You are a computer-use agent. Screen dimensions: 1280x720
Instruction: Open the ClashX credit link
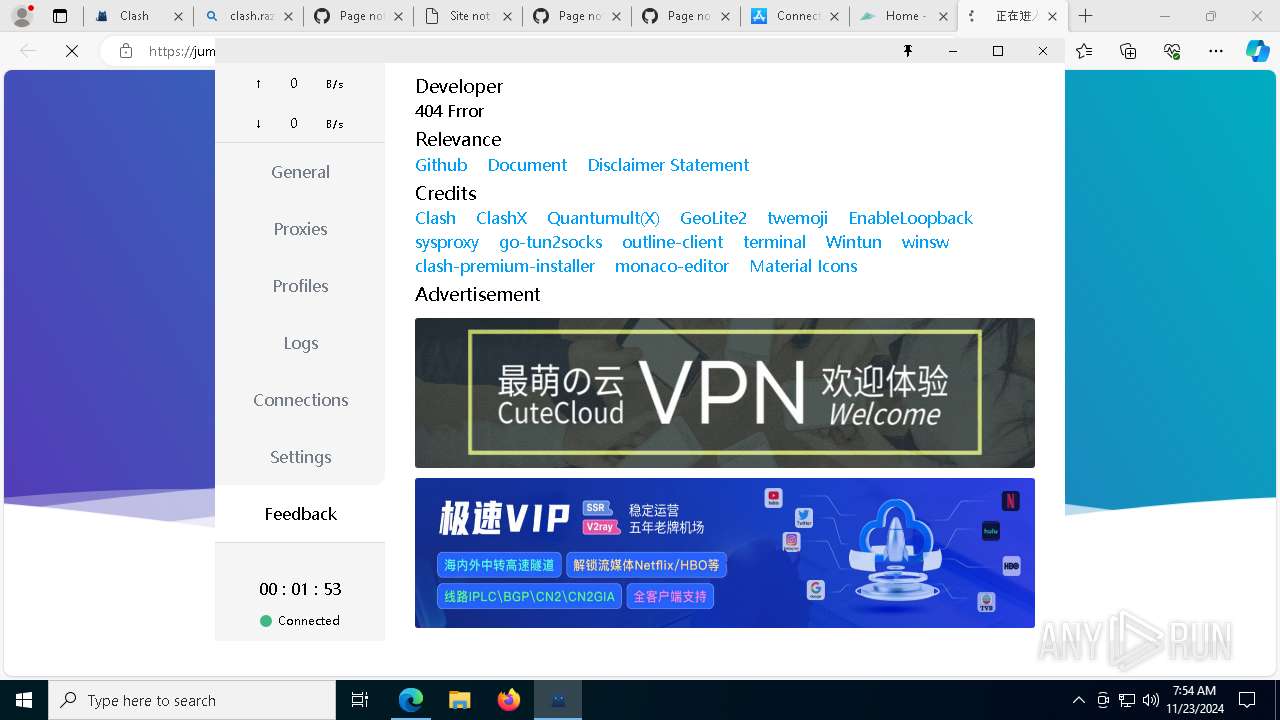tap(501, 218)
